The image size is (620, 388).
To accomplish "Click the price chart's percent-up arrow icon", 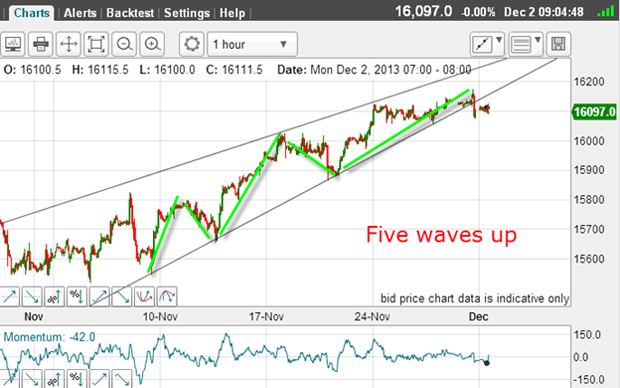I will click(x=55, y=296).
